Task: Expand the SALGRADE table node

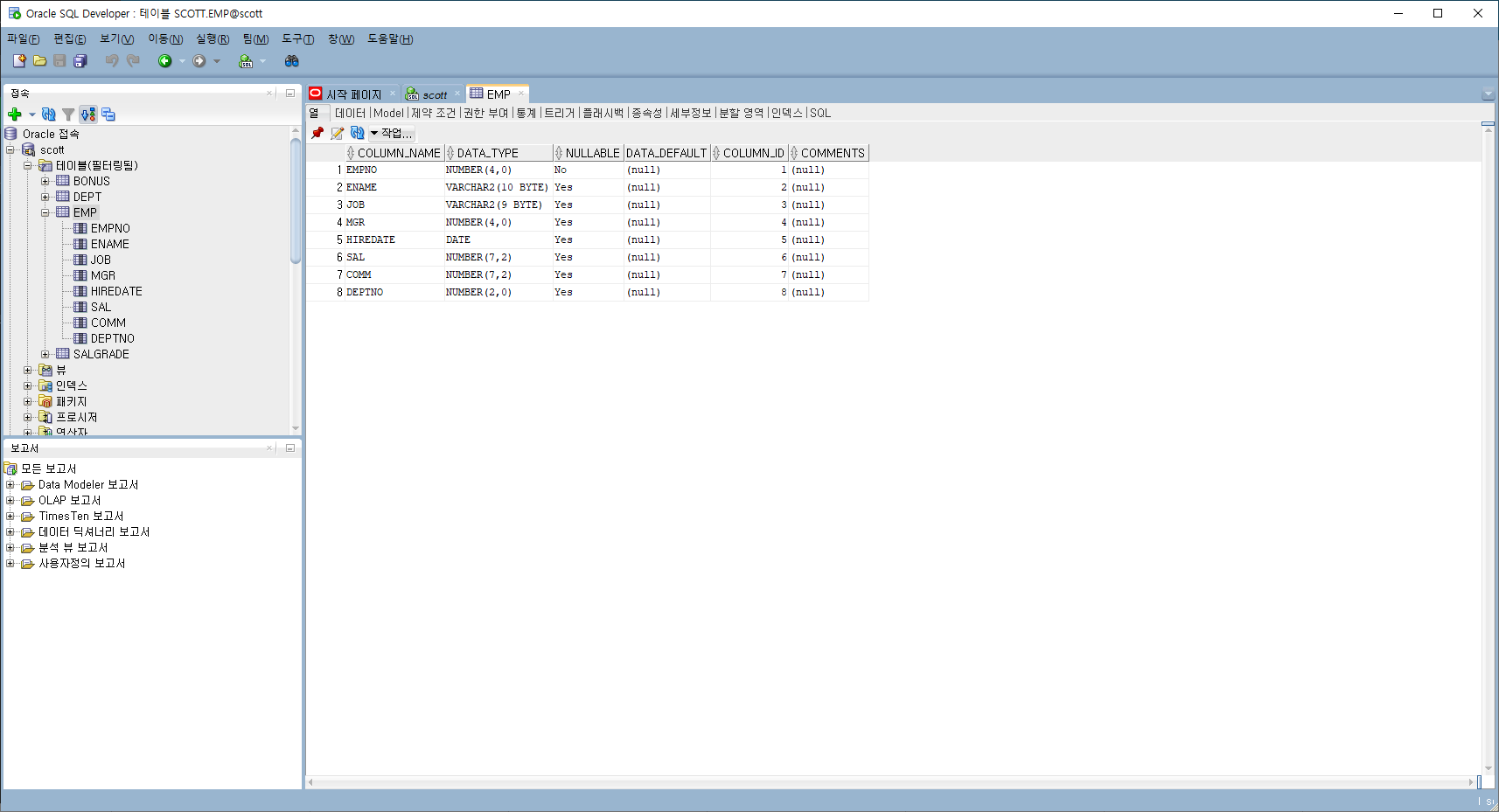Action: pyautogui.click(x=45, y=354)
